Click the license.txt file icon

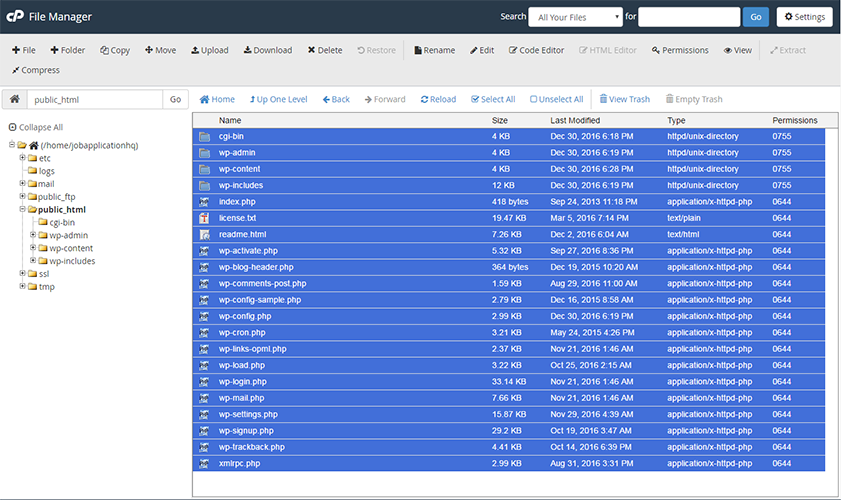tap(204, 218)
